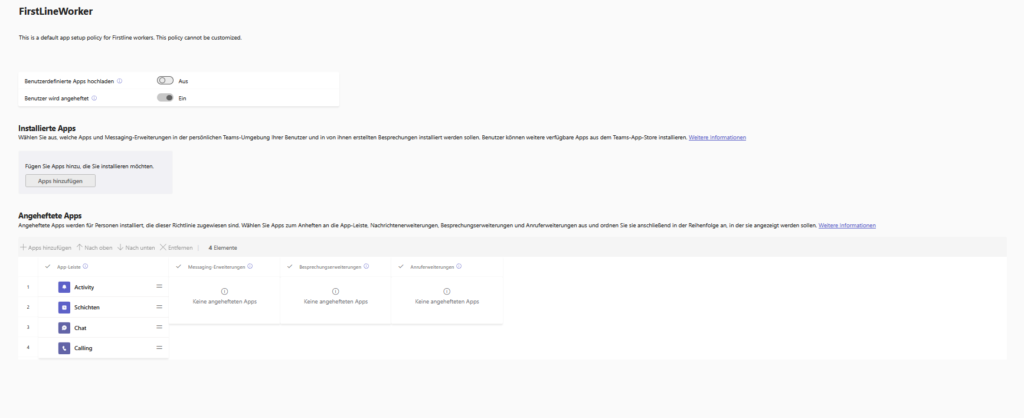Click the Chat app icon

coord(64,327)
